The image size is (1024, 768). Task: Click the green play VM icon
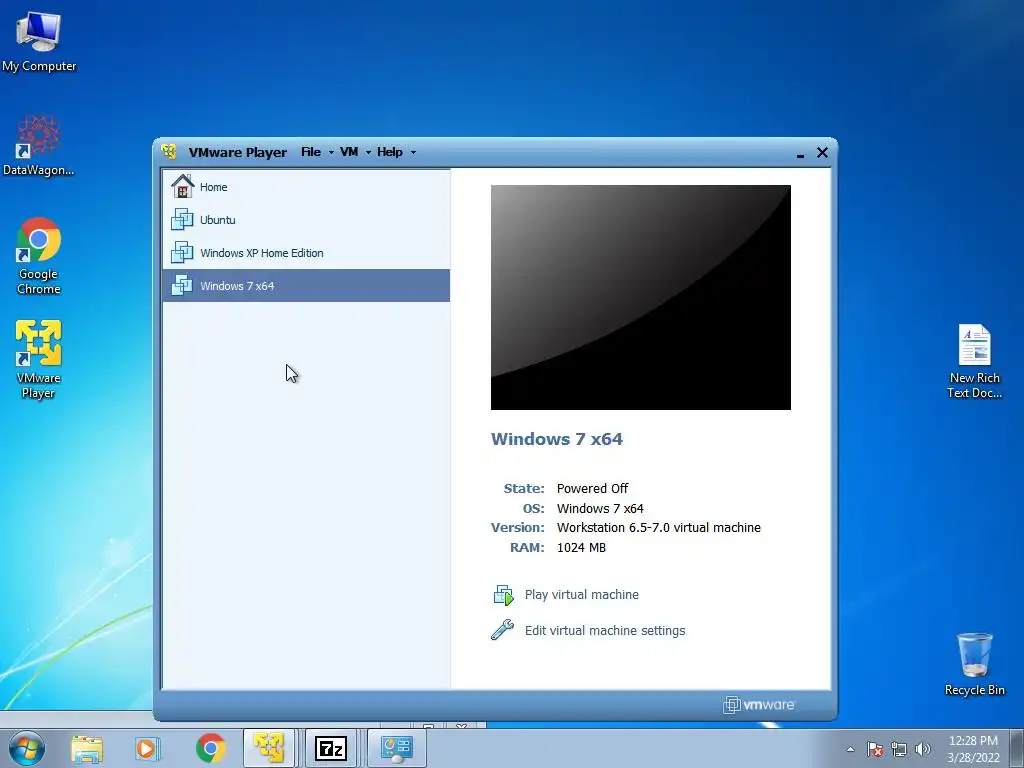(504, 595)
